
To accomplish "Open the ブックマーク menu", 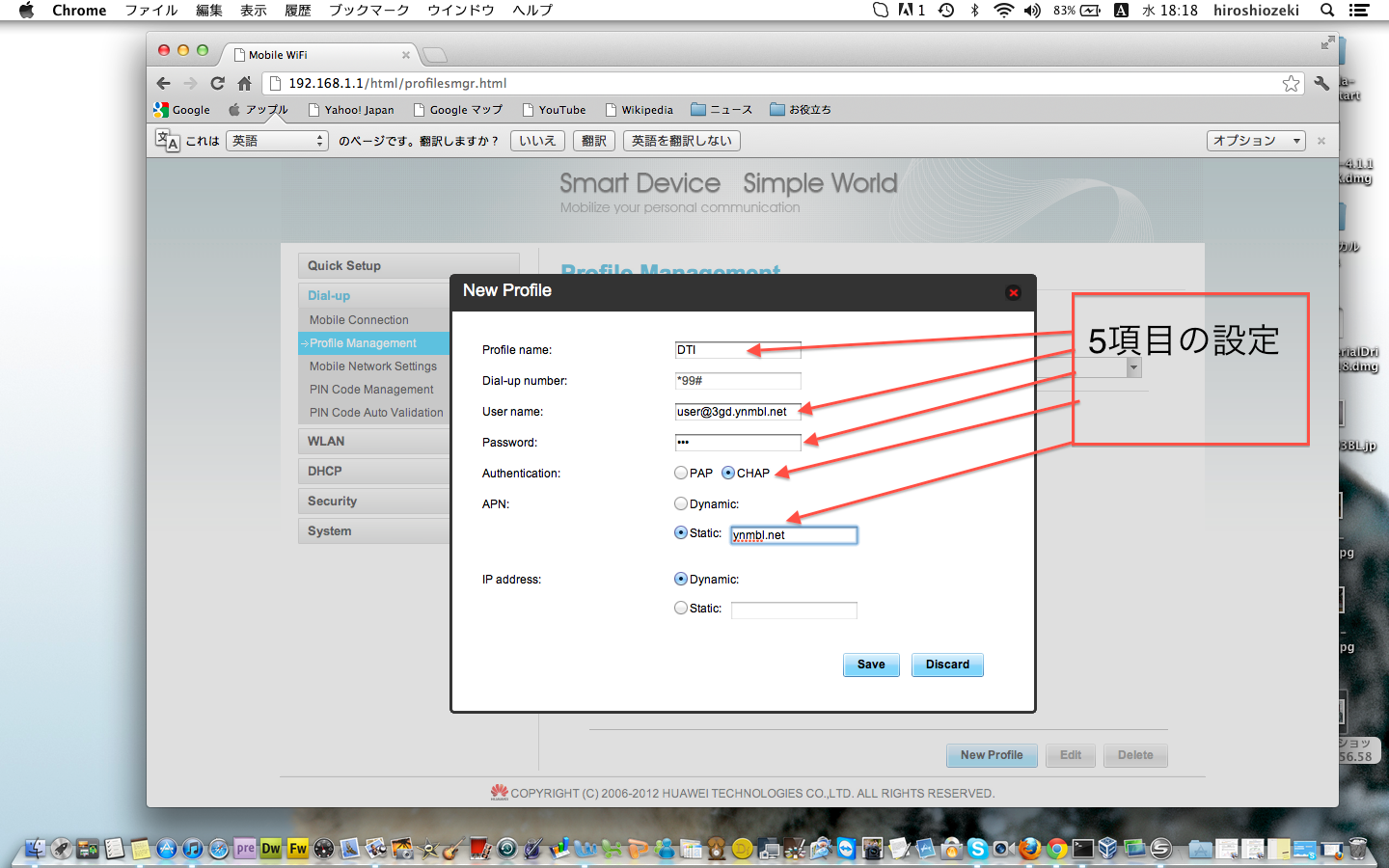I will [368, 11].
